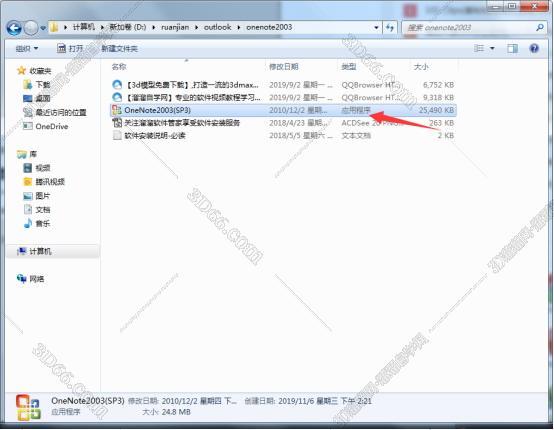The image size is (554, 430).
Task: Select 新加卷 (D:) breadcrumb segment
Action: pyautogui.click(x=128, y=27)
